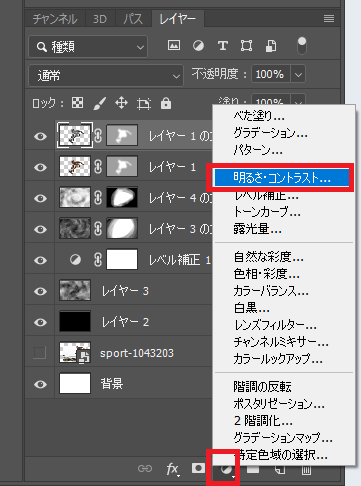The height and width of the screenshot is (486, 361).
Task: Hide the レイヤー 1 のコピー layer (top row)
Action: pyautogui.click(x=40, y=136)
